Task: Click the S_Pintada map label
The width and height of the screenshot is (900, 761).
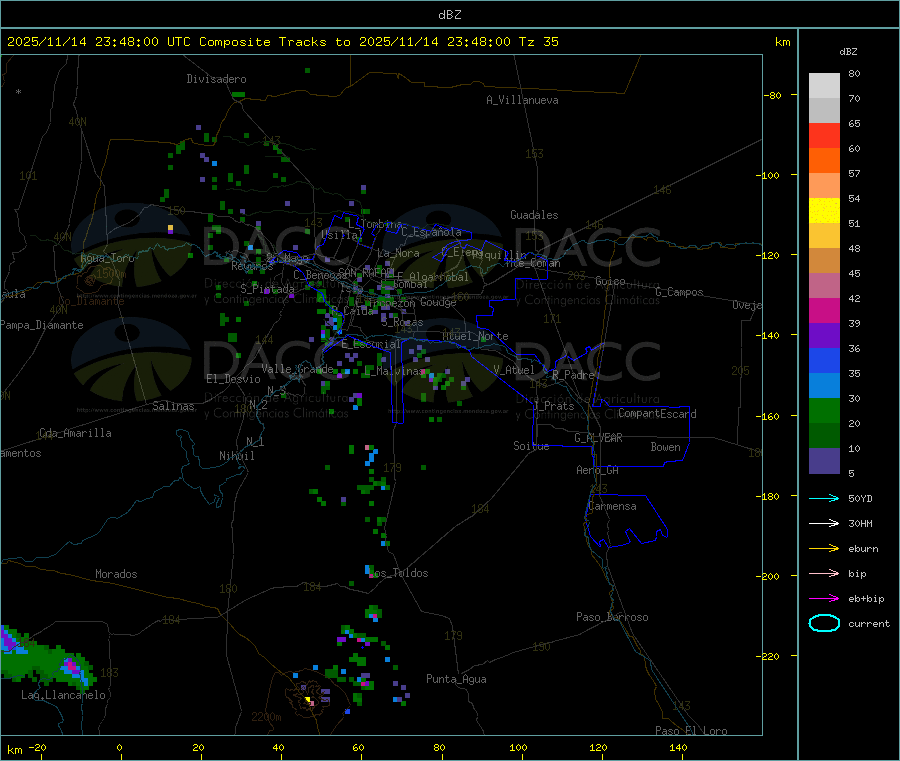Action: click(267, 288)
